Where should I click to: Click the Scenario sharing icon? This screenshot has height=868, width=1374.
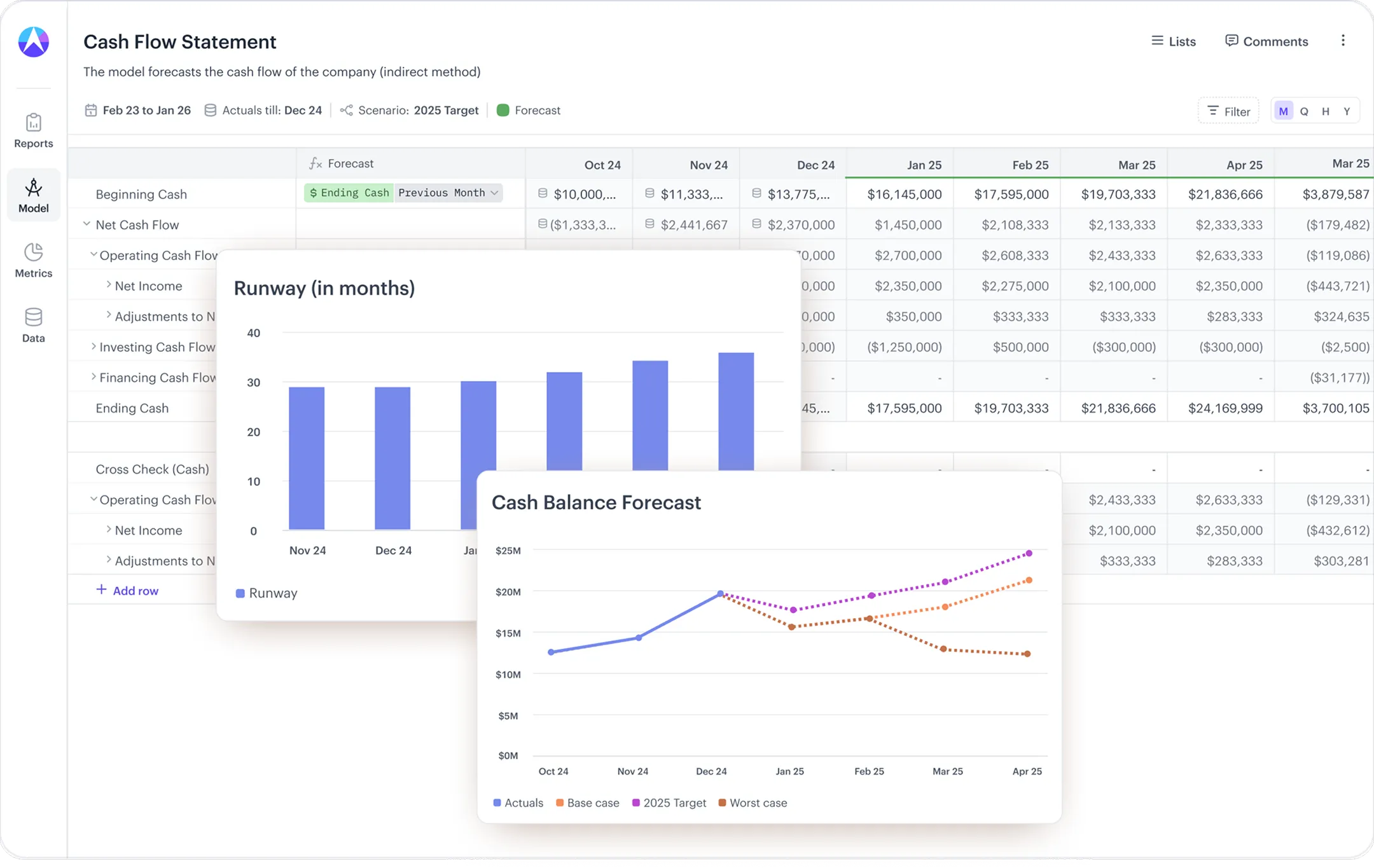coord(347,109)
